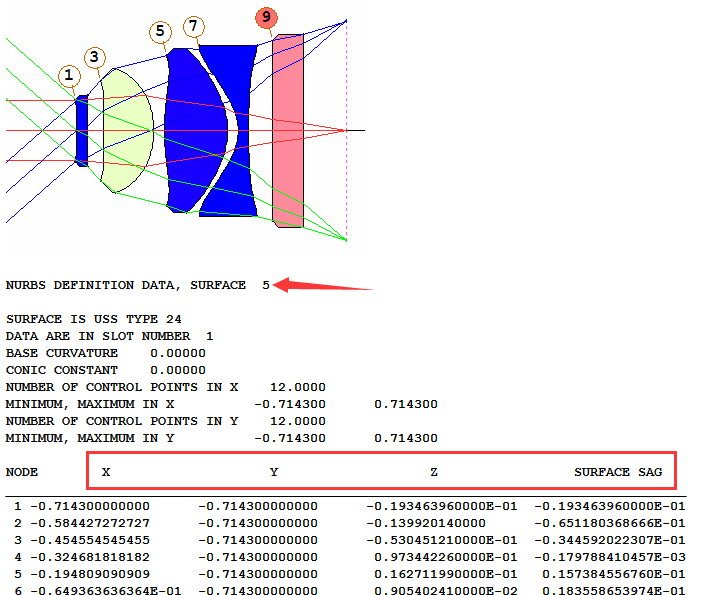Click node 5 Z value 0.162711990000E-01
This screenshot has height=595, width=703.
(446, 574)
